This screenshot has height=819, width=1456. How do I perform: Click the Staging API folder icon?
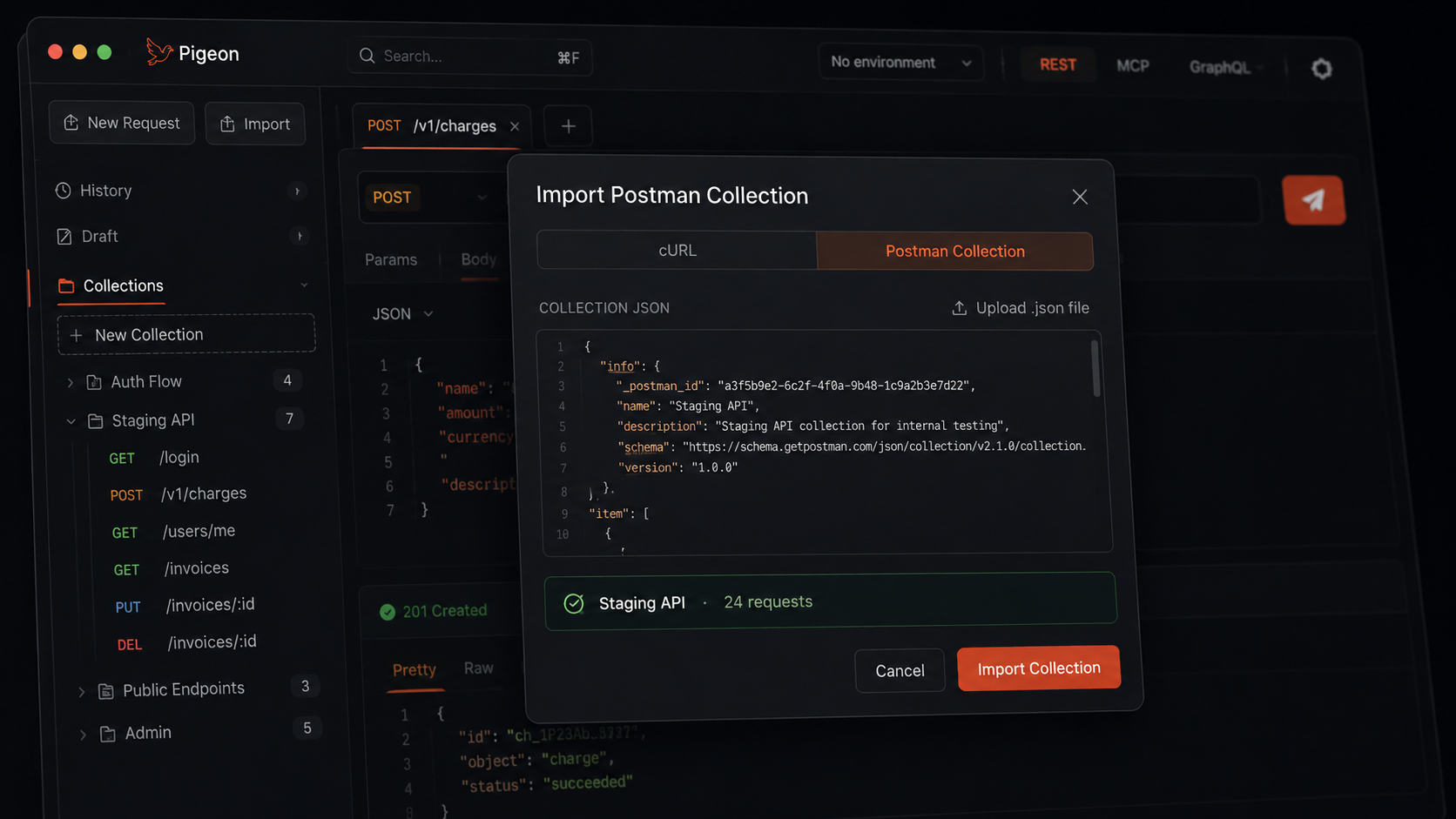96,421
